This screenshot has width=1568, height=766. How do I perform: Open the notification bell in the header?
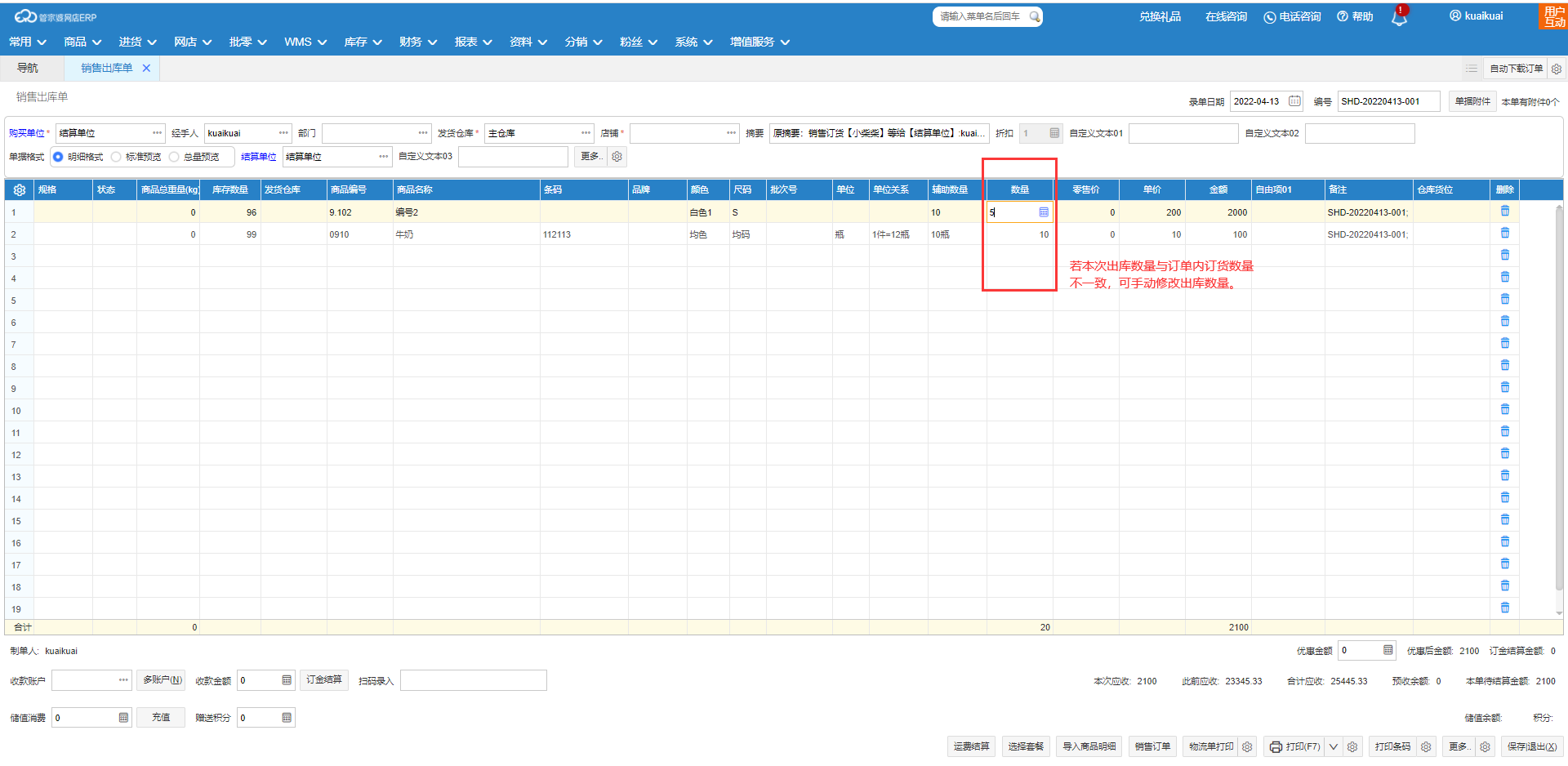coord(1399,18)
